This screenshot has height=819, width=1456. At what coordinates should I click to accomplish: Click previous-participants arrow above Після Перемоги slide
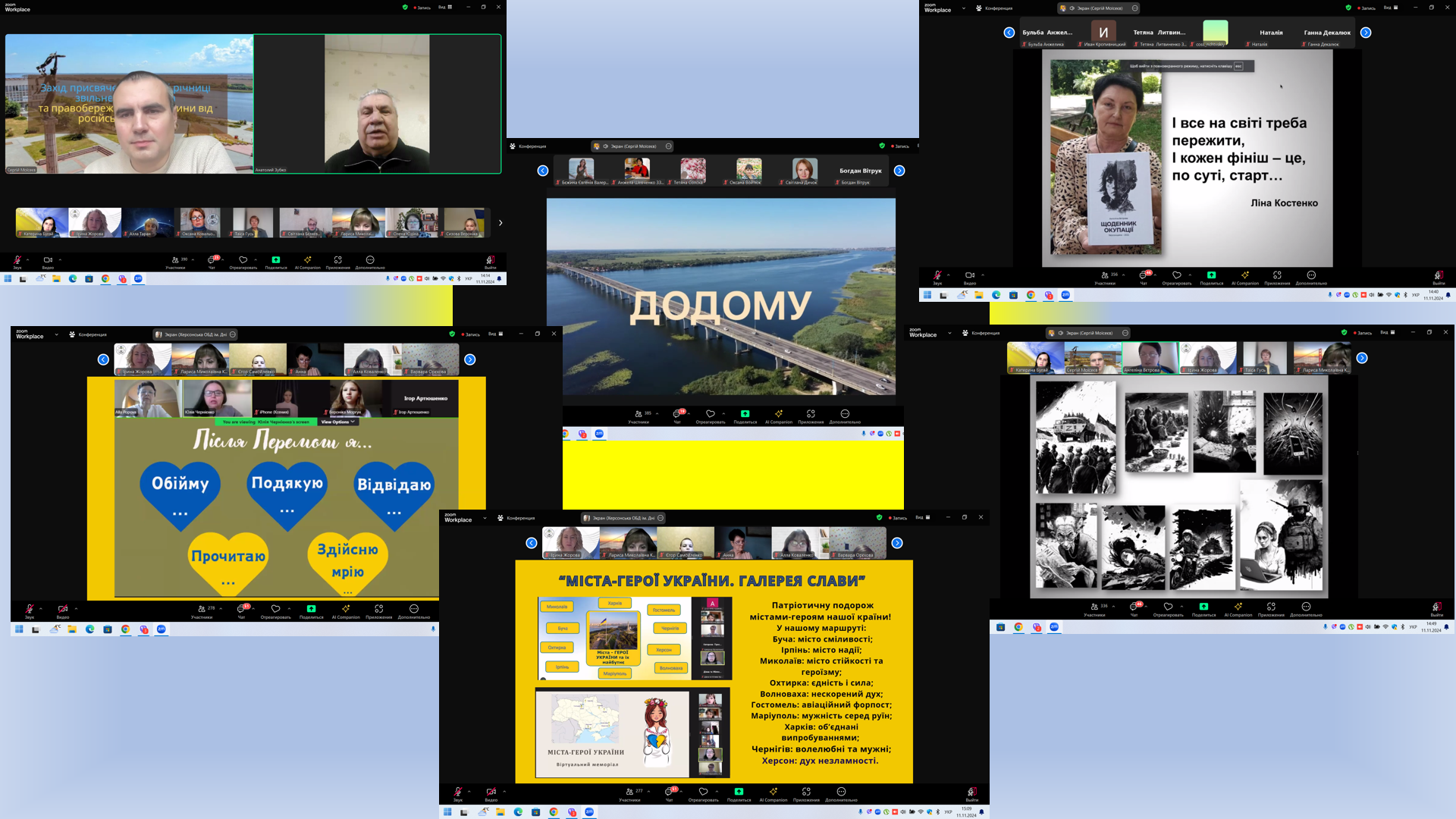103,359
